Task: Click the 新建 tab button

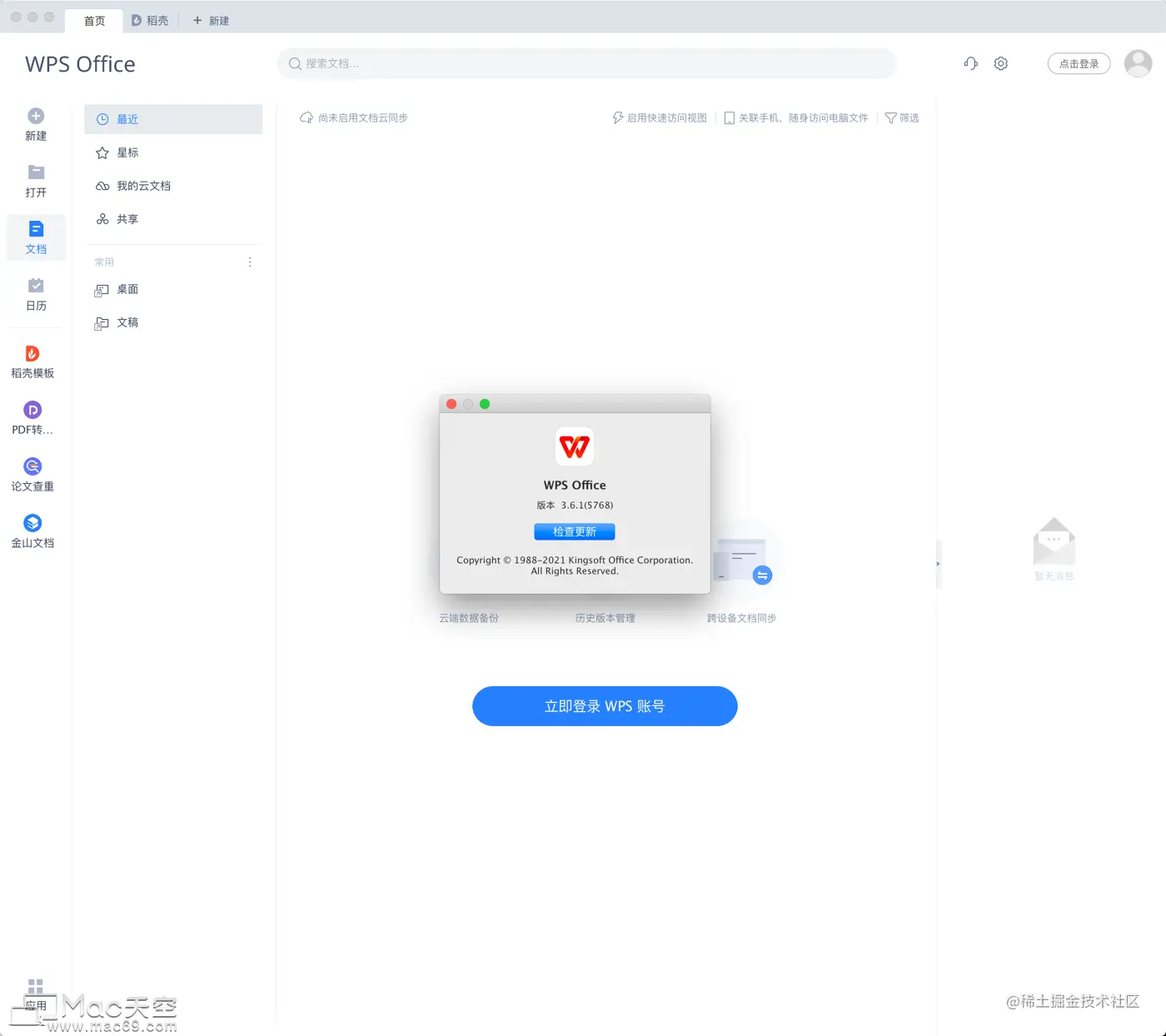Action: coord(211,21)
